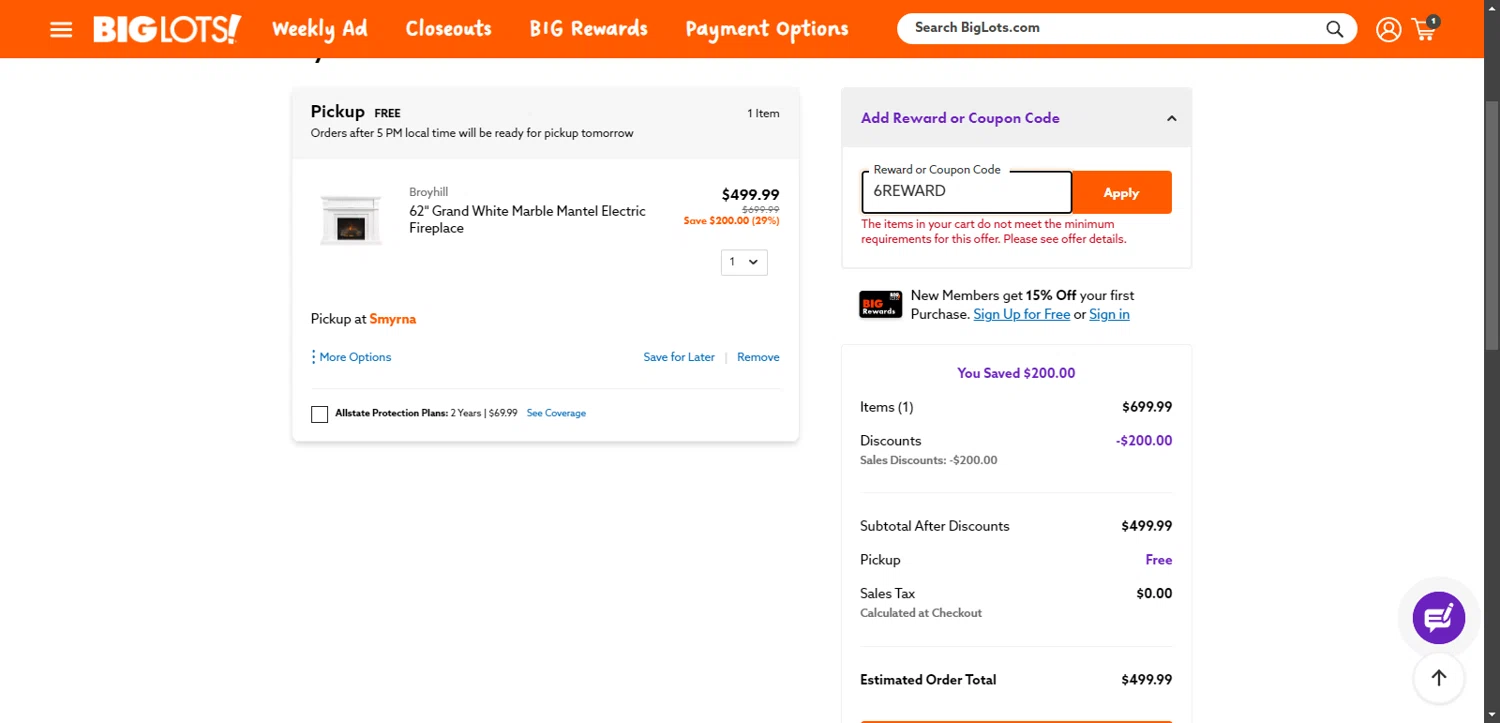The height and width of the screenshot is (723, 1500).
Task: Save the fireplace for later
Action: 679,357
